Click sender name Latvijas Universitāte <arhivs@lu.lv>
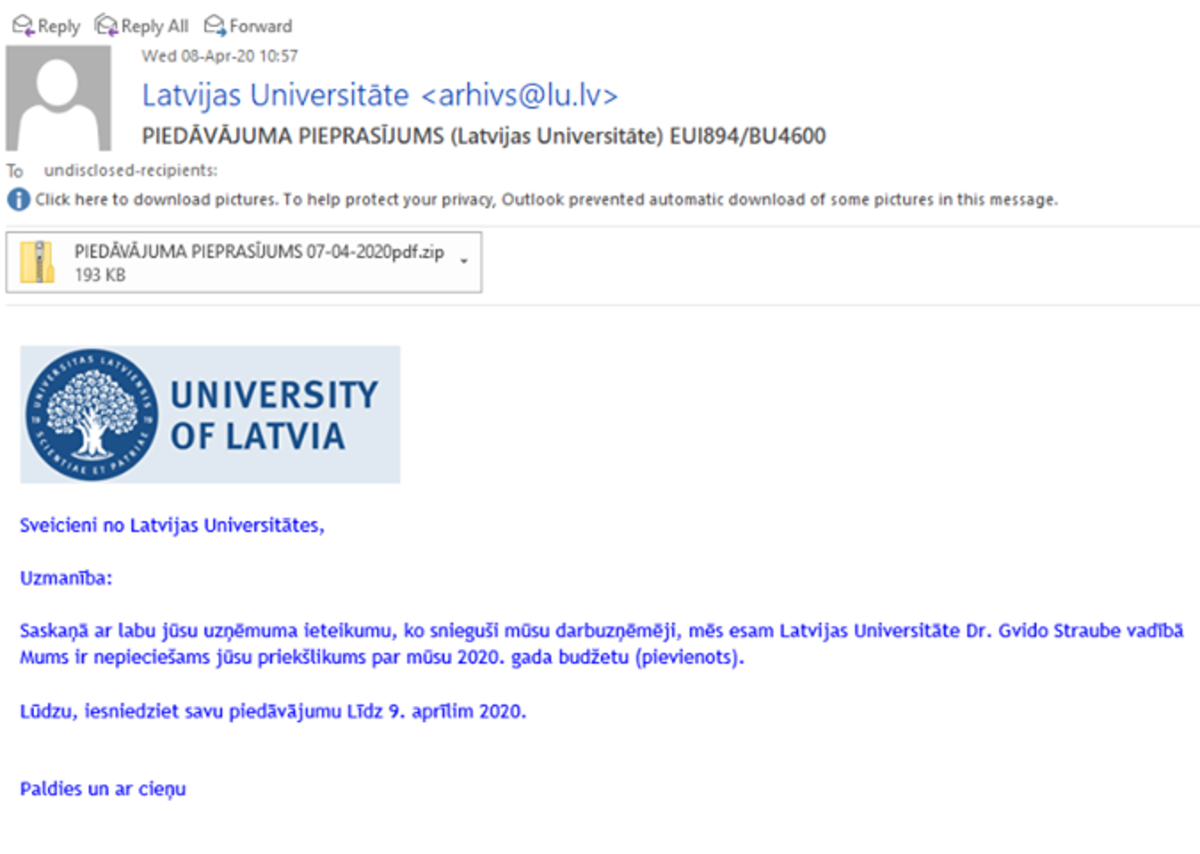The height and width of the screenshot is (854, 1200). [380, 95]
